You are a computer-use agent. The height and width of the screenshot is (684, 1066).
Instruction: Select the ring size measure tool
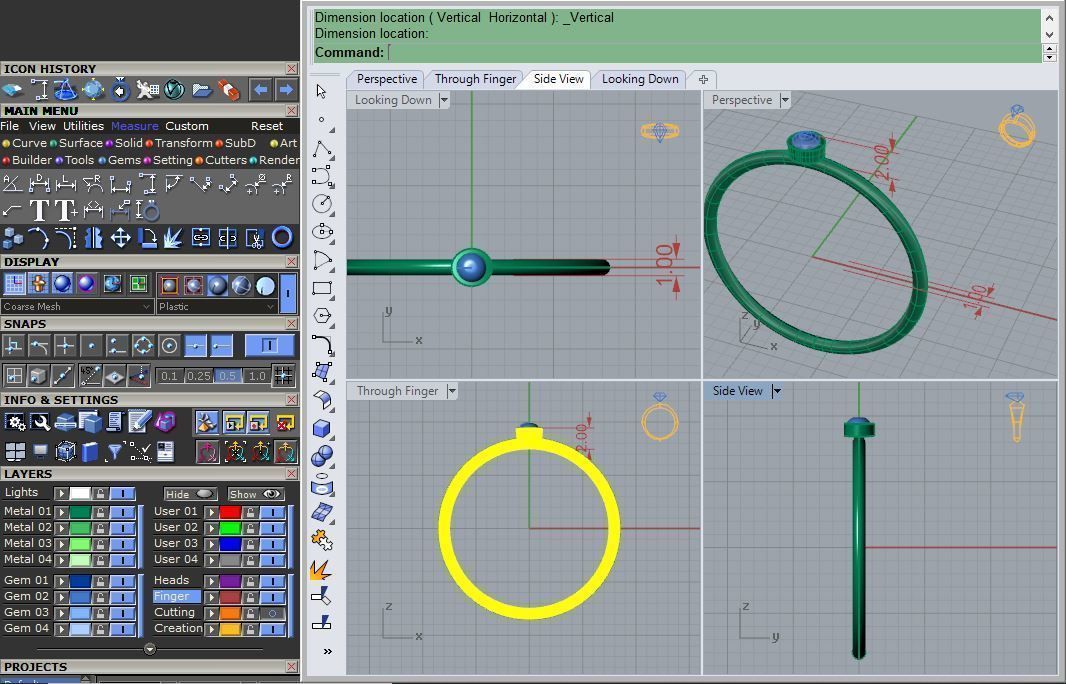pos(147,211)
